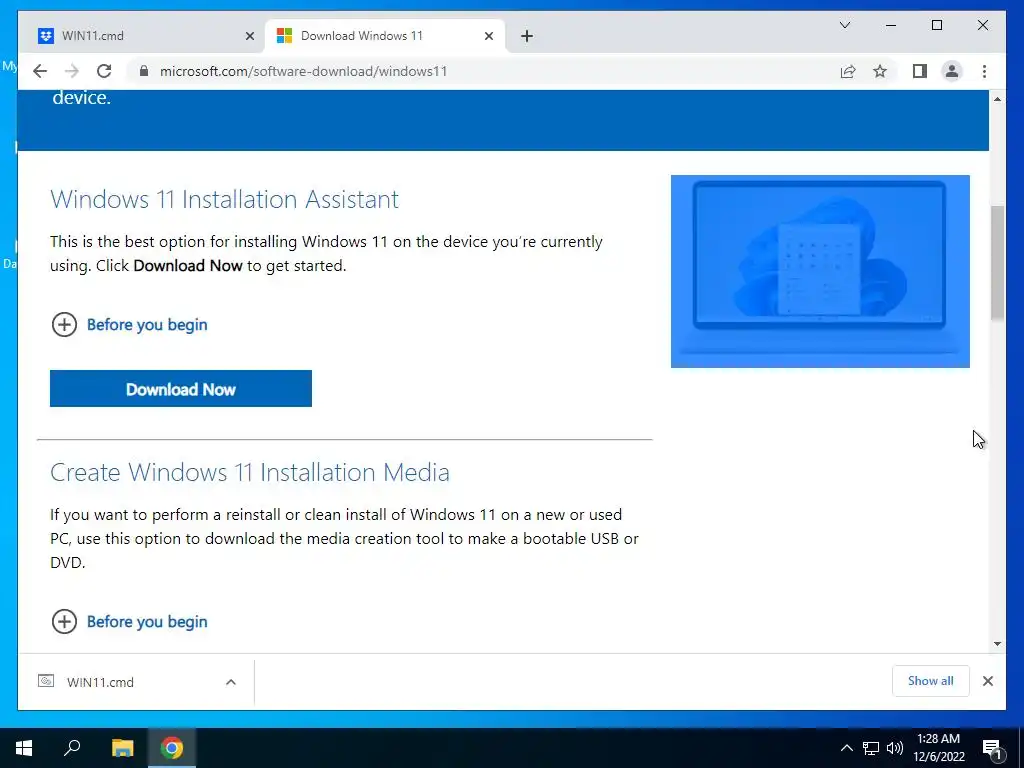Open File Explorer from the taskbar
The height and width of the screenshot is (768, 1024).
(x=122, y=748)
